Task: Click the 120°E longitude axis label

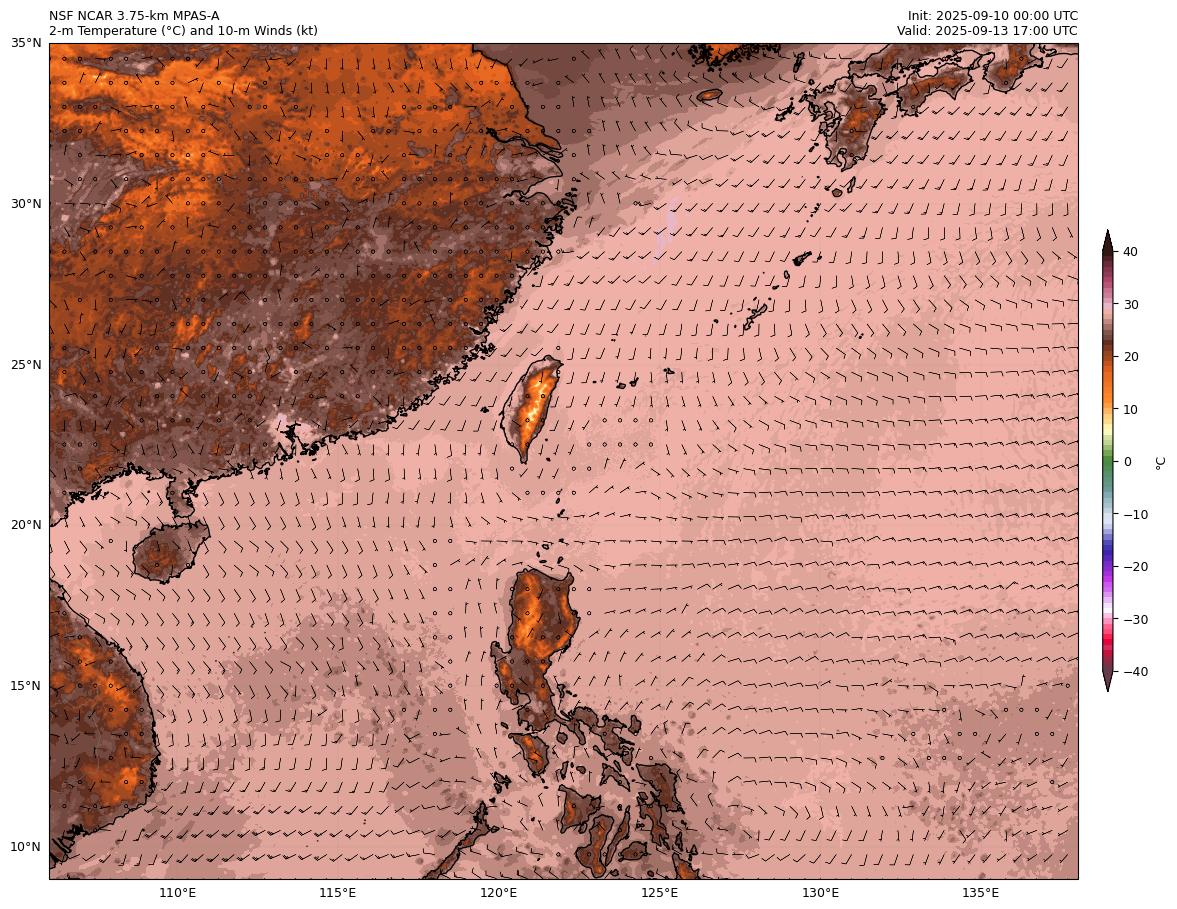Action: pyautogui.click(x=498, y=893)
